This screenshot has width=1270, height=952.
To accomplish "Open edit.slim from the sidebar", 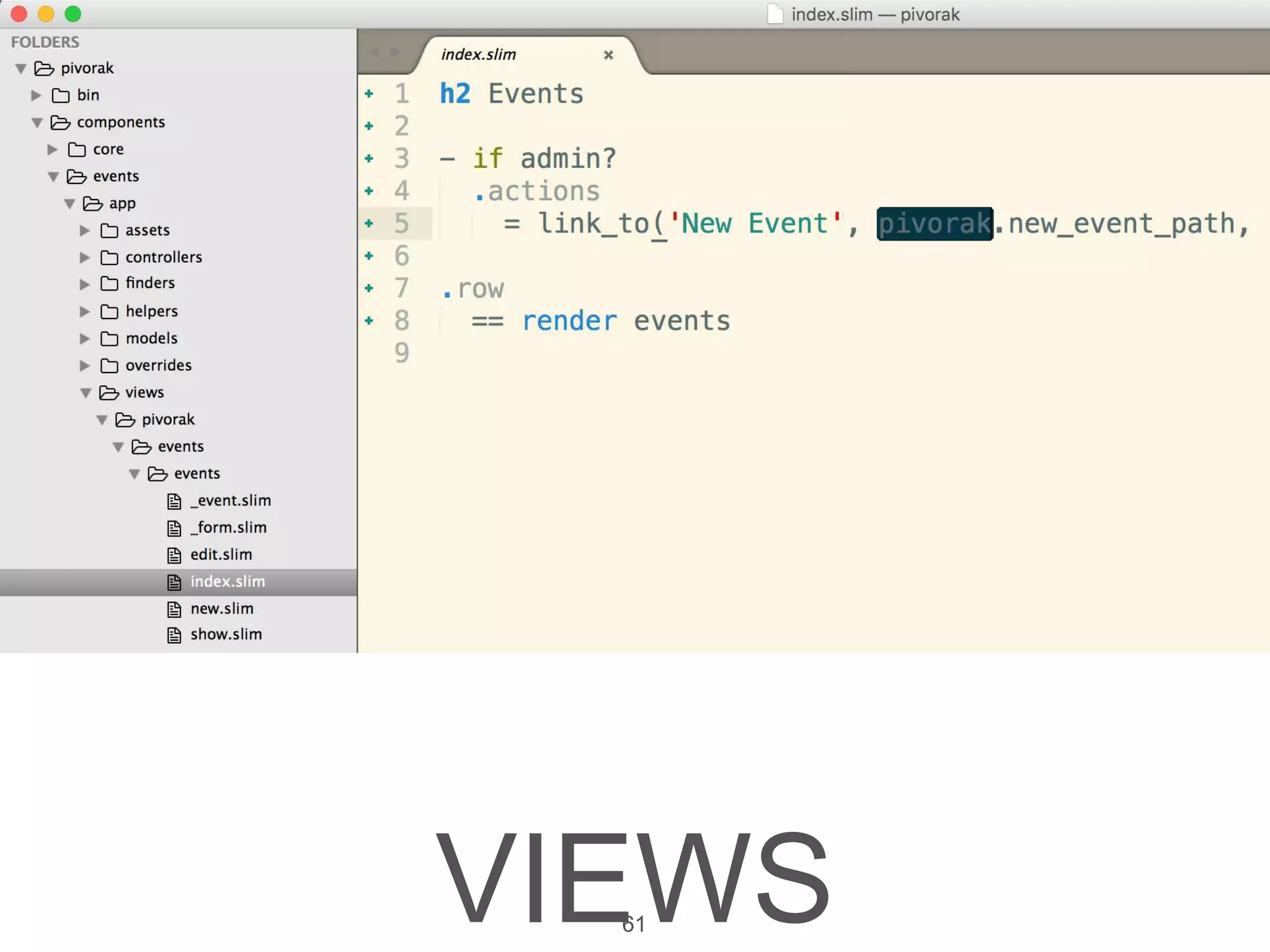I will pyautogui.click(x=221, y=555).
